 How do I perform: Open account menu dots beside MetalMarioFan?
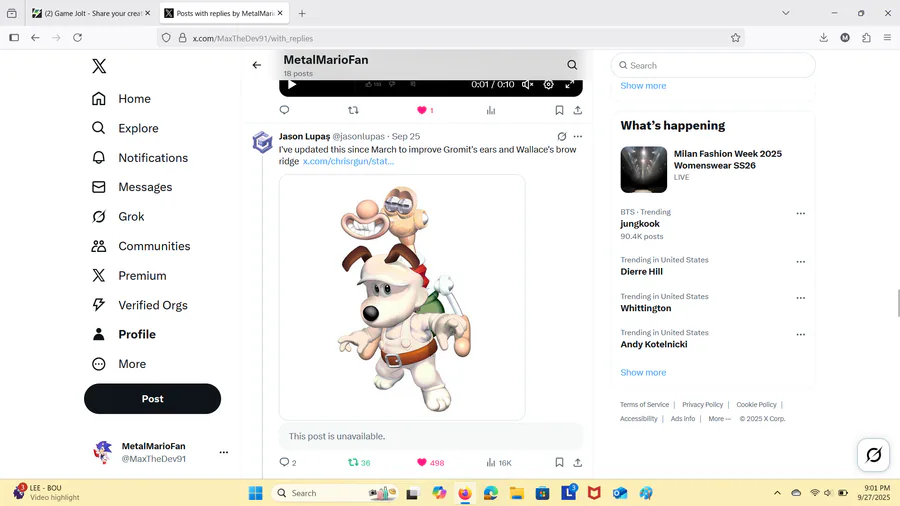(x=224, y=452)
